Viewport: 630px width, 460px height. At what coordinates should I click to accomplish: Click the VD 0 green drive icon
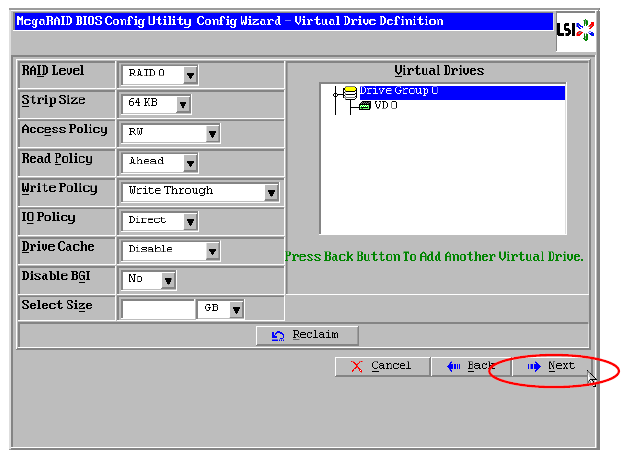pos(365,106)
